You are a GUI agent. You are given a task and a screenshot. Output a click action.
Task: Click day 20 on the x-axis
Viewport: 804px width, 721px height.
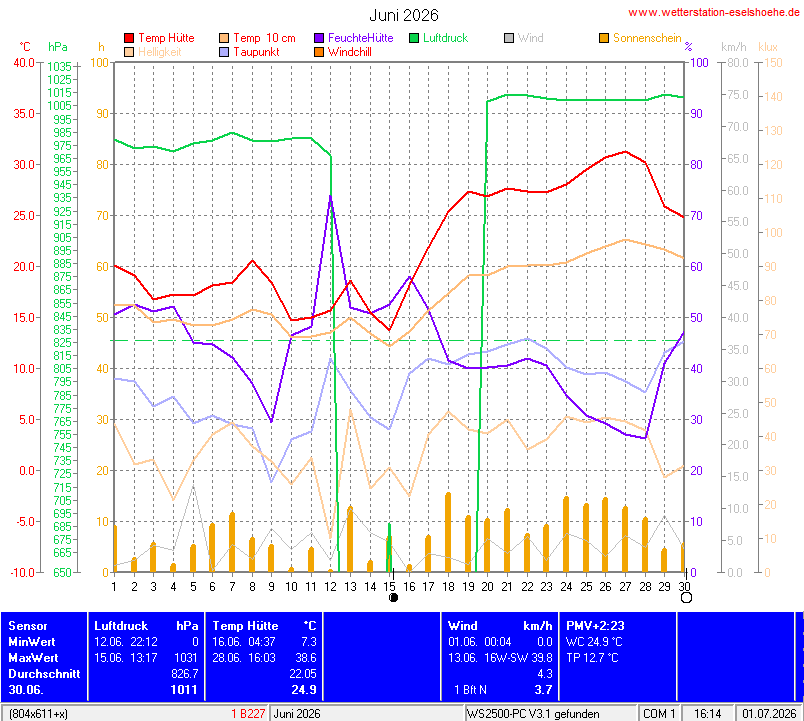pyautogui.click(x=488, y=587)
